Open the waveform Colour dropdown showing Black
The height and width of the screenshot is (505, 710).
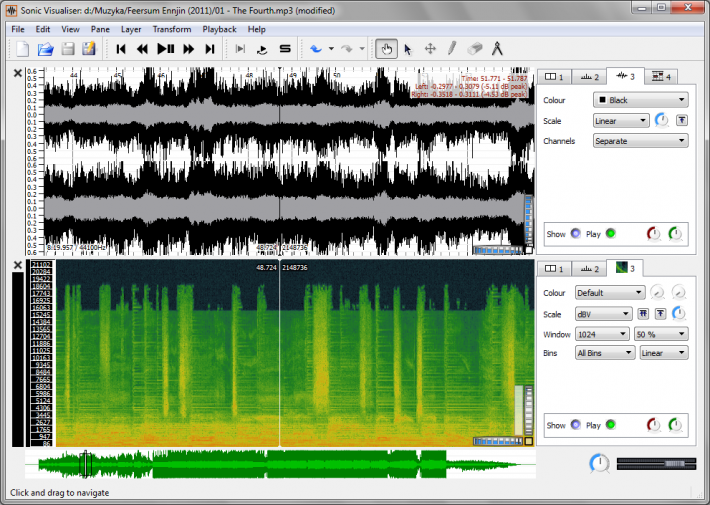[641, 100]
